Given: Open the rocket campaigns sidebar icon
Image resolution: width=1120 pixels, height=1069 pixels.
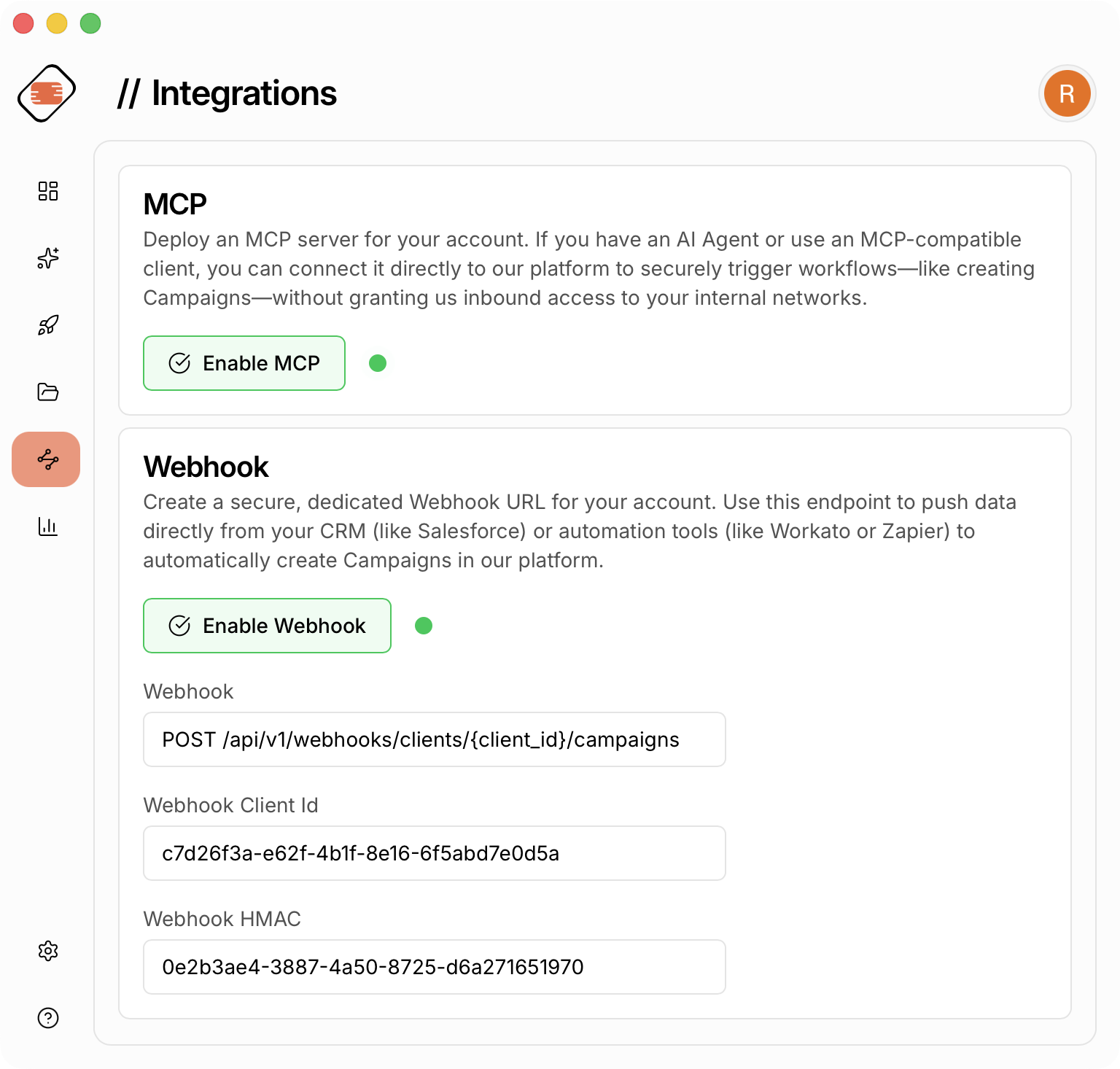Looking at the screenshot, I should point(48,325).
